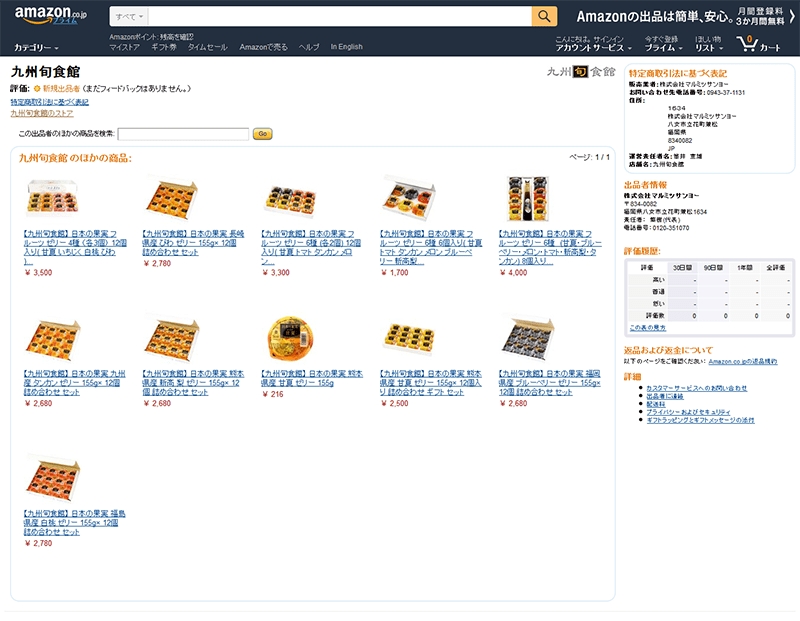This screenshot has height=621, width=800.
Task: Click the この表の見方 link below rating table
Action: 647,328
